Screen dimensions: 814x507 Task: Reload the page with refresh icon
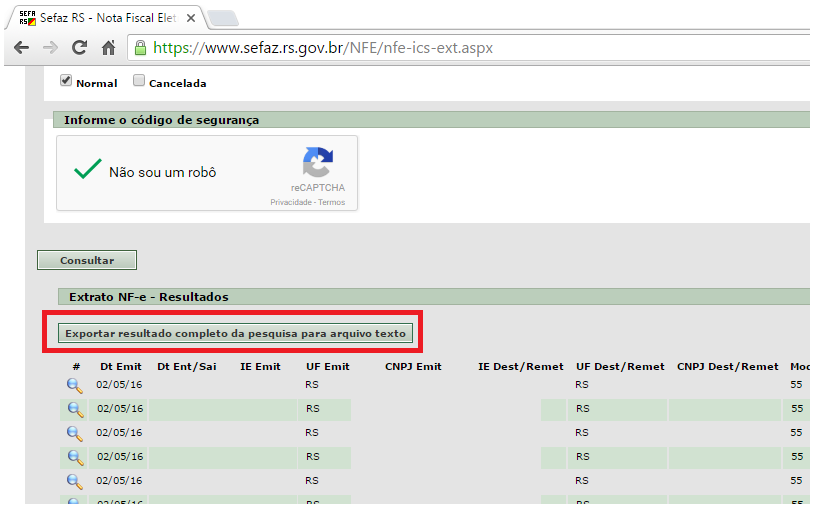coord(79,48)
